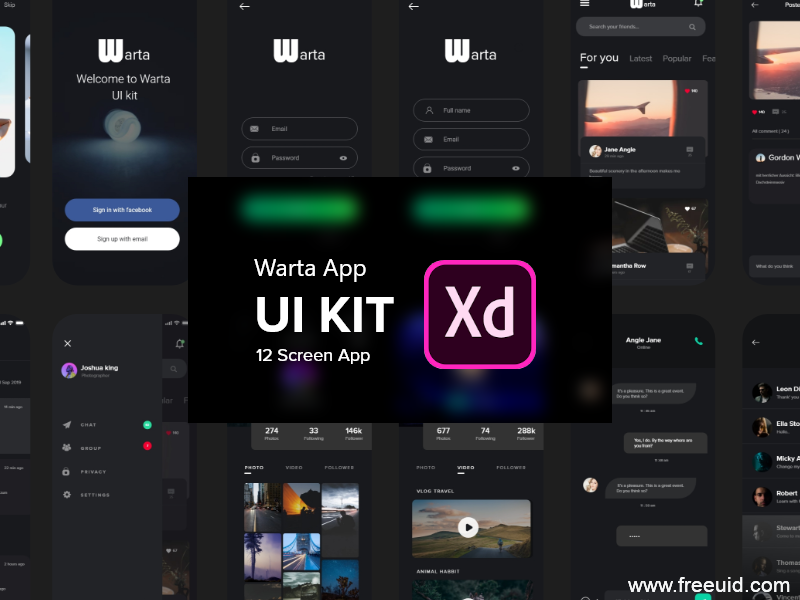Call Angle Jane using green phone icon
The image size is (800, 600).
(698, 341)
